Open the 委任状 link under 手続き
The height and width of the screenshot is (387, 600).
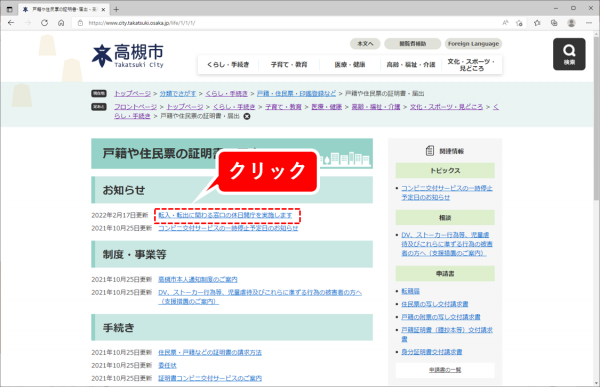tap(167, 366)
